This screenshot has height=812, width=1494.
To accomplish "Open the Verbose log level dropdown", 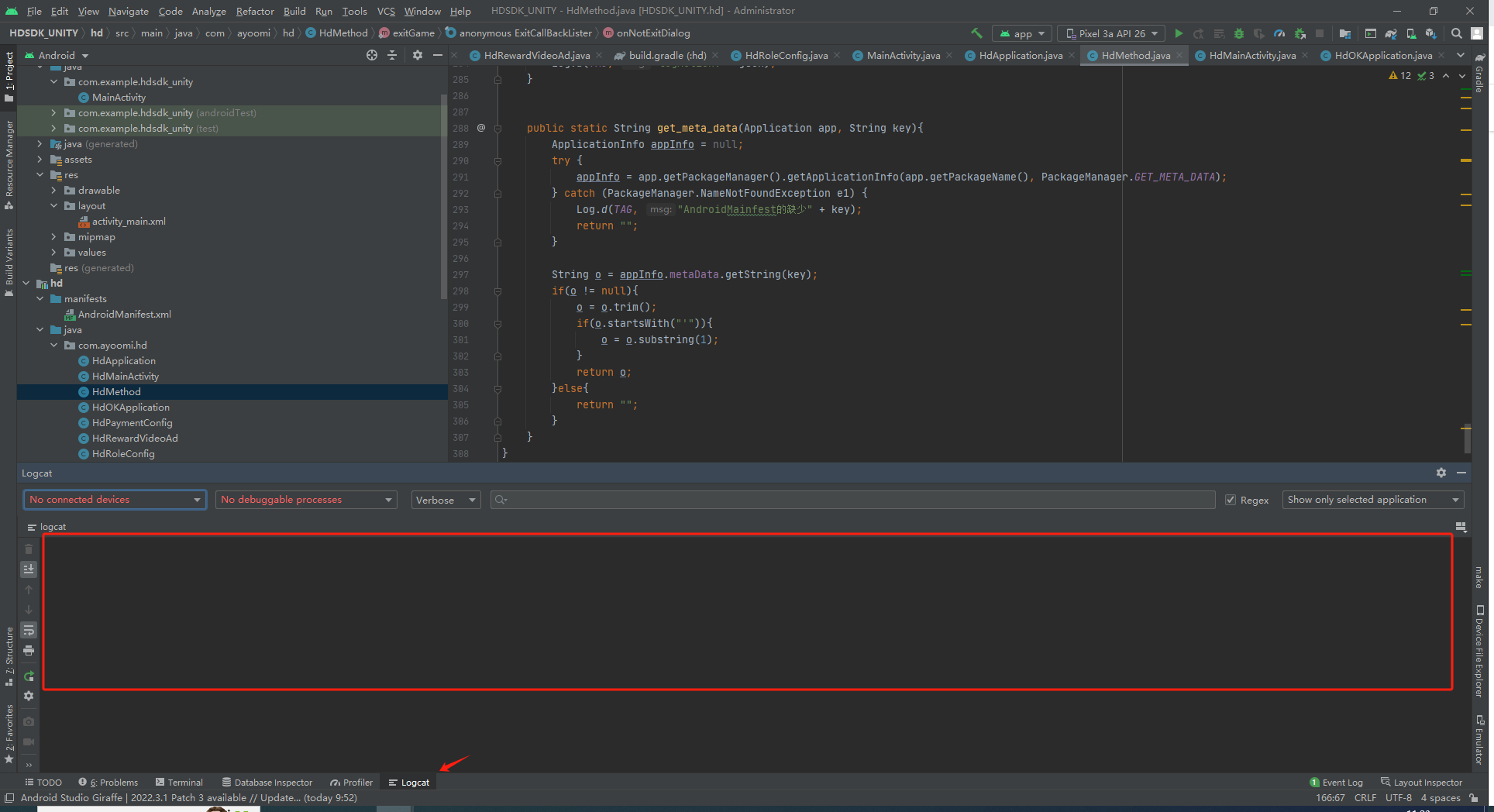I will (x=446, y=500).
